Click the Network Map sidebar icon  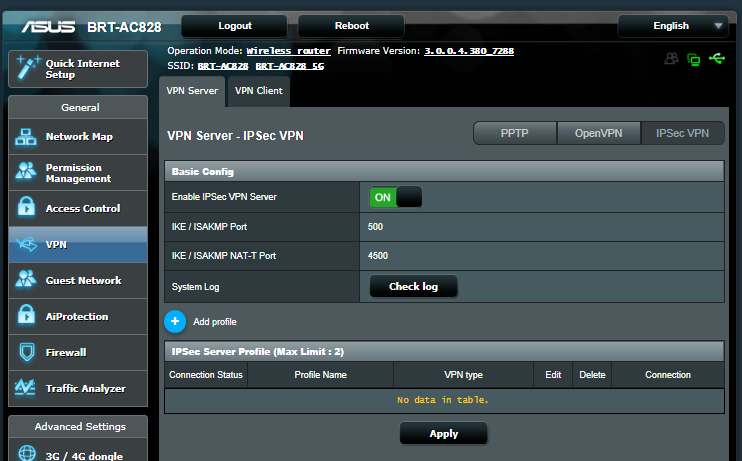27,137
